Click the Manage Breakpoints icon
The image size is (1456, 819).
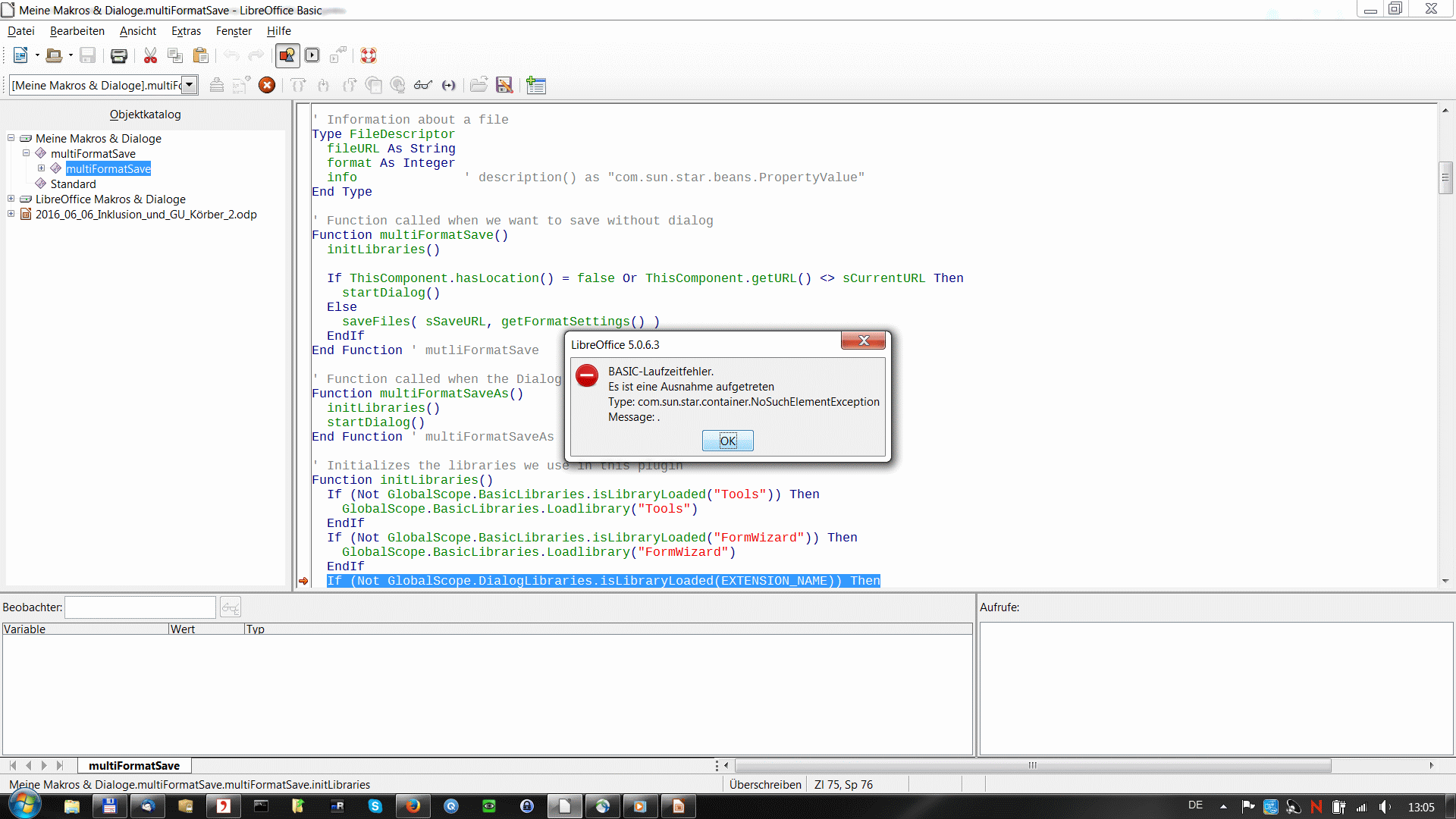coord(398,85)
